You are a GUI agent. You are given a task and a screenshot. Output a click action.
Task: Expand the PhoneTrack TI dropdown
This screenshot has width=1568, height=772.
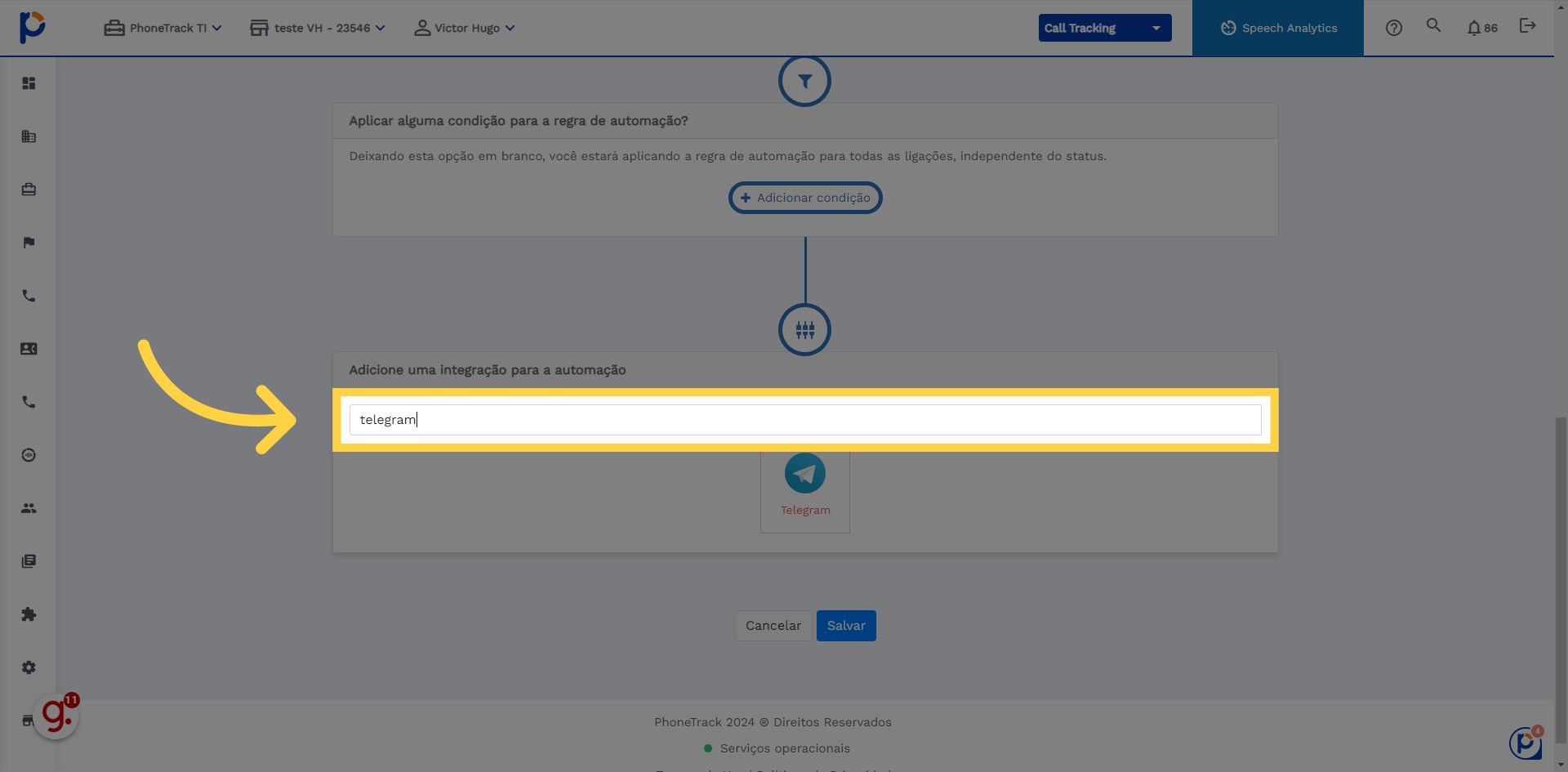163,28
